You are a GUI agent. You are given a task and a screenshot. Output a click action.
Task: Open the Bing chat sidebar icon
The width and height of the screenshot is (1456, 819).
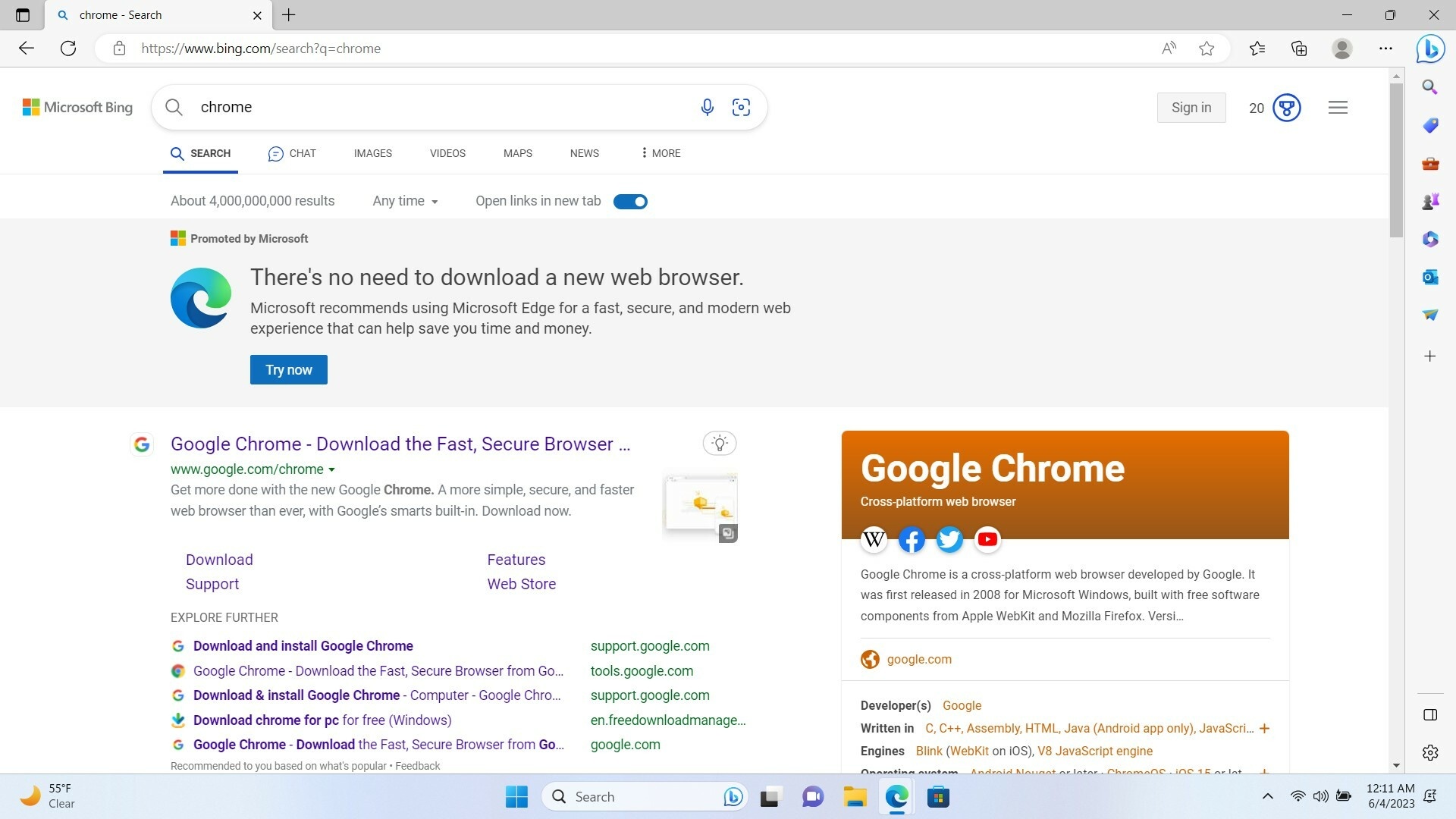1429,49
